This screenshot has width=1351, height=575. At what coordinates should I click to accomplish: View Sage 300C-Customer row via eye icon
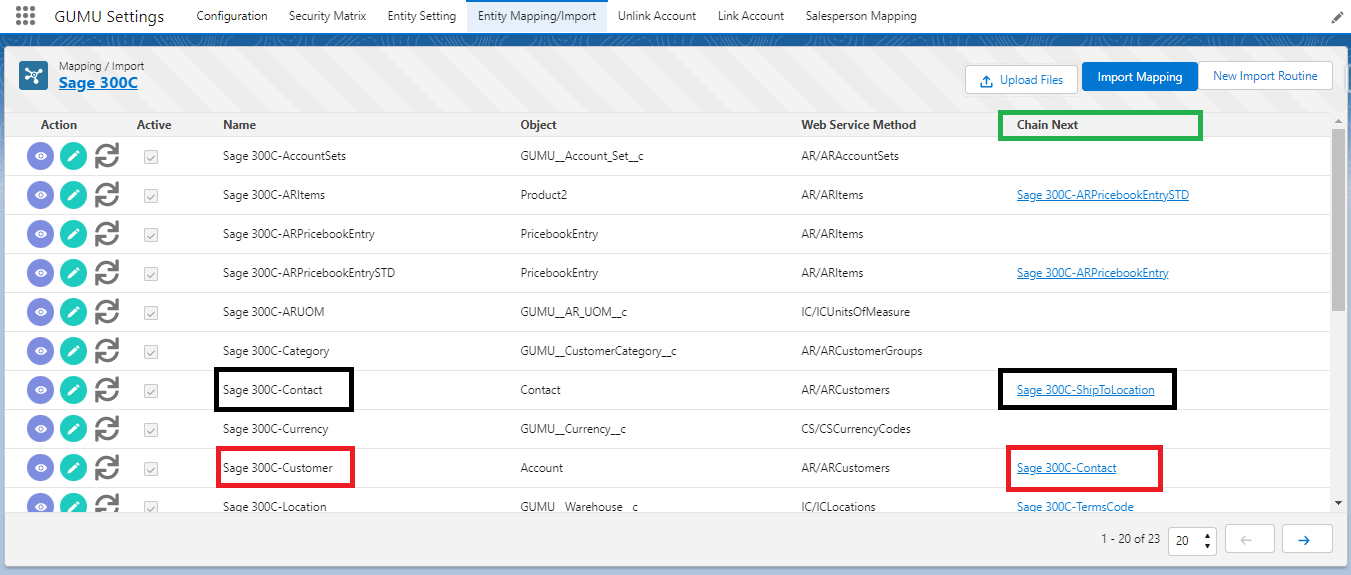point(40,469)
